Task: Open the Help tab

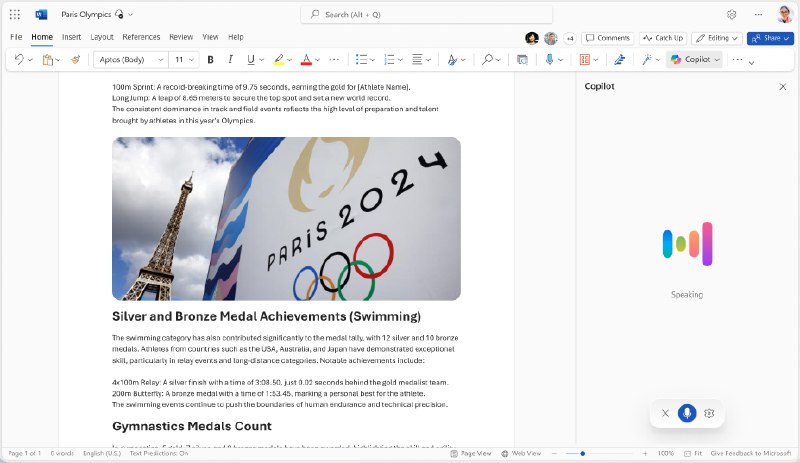Action: pyautogui.click(x=236, y=37)
